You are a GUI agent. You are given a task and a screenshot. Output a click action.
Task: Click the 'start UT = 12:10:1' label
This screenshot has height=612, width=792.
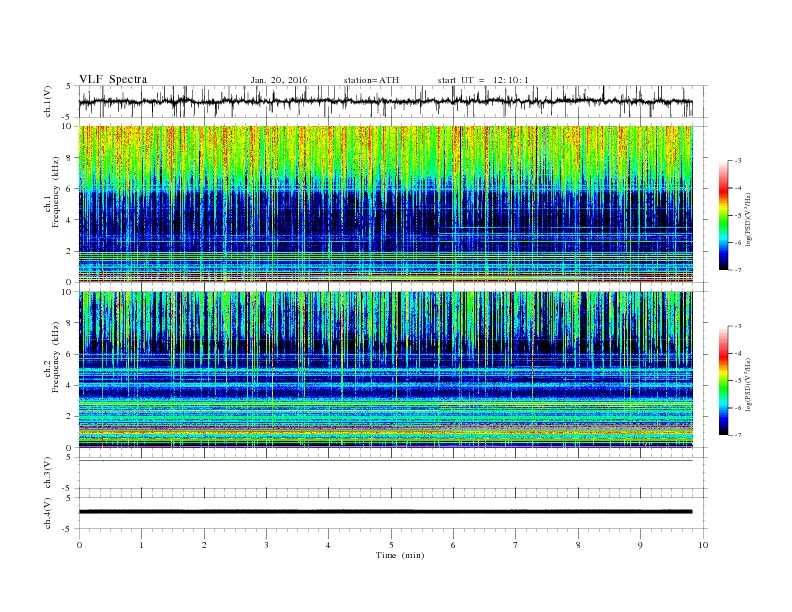pos(483,80)
